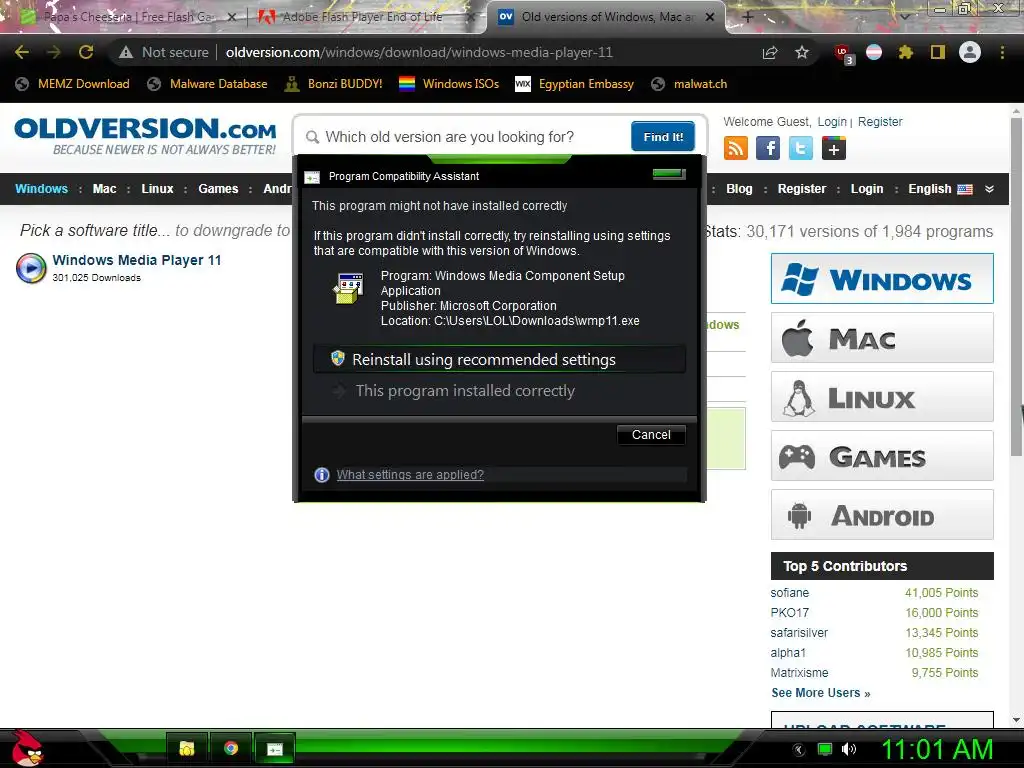Open the Twitter icon on OldVersion header

click(801, 148)
